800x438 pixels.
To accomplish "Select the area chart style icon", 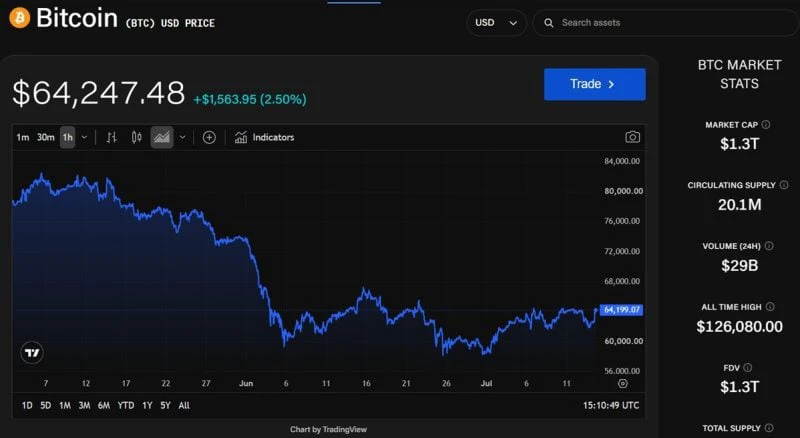I will pos(162,137).
